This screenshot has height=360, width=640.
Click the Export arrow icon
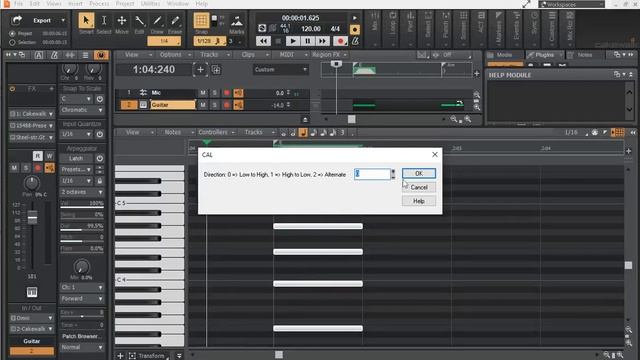point(17,20)
